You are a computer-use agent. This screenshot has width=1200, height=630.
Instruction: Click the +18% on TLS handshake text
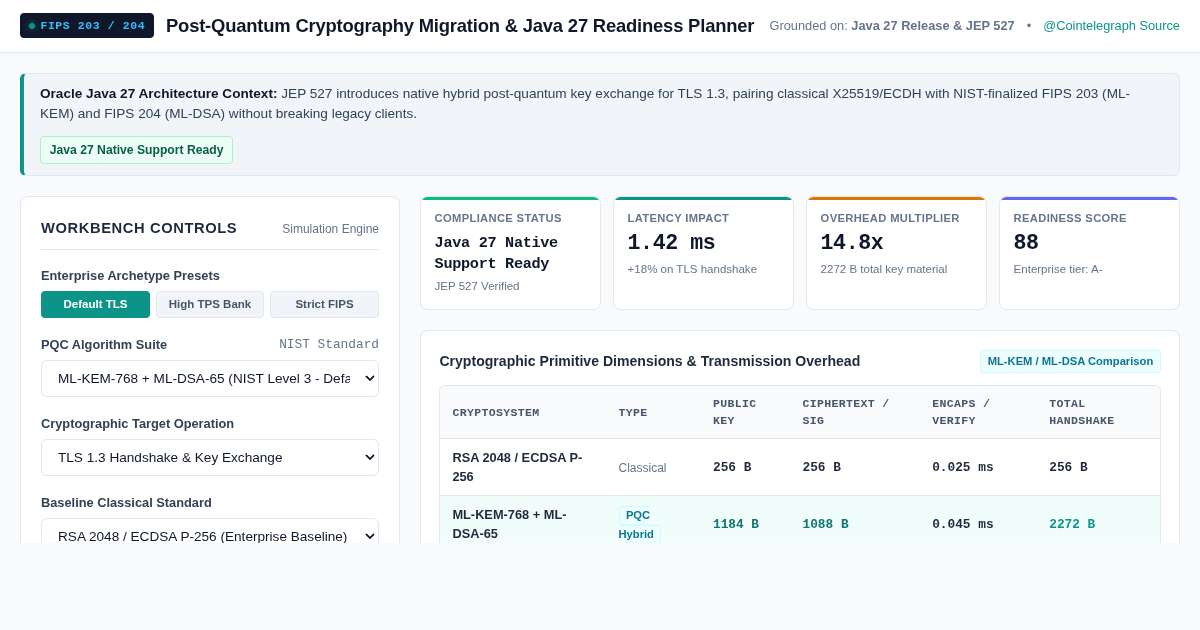click(x=692, y=269)
